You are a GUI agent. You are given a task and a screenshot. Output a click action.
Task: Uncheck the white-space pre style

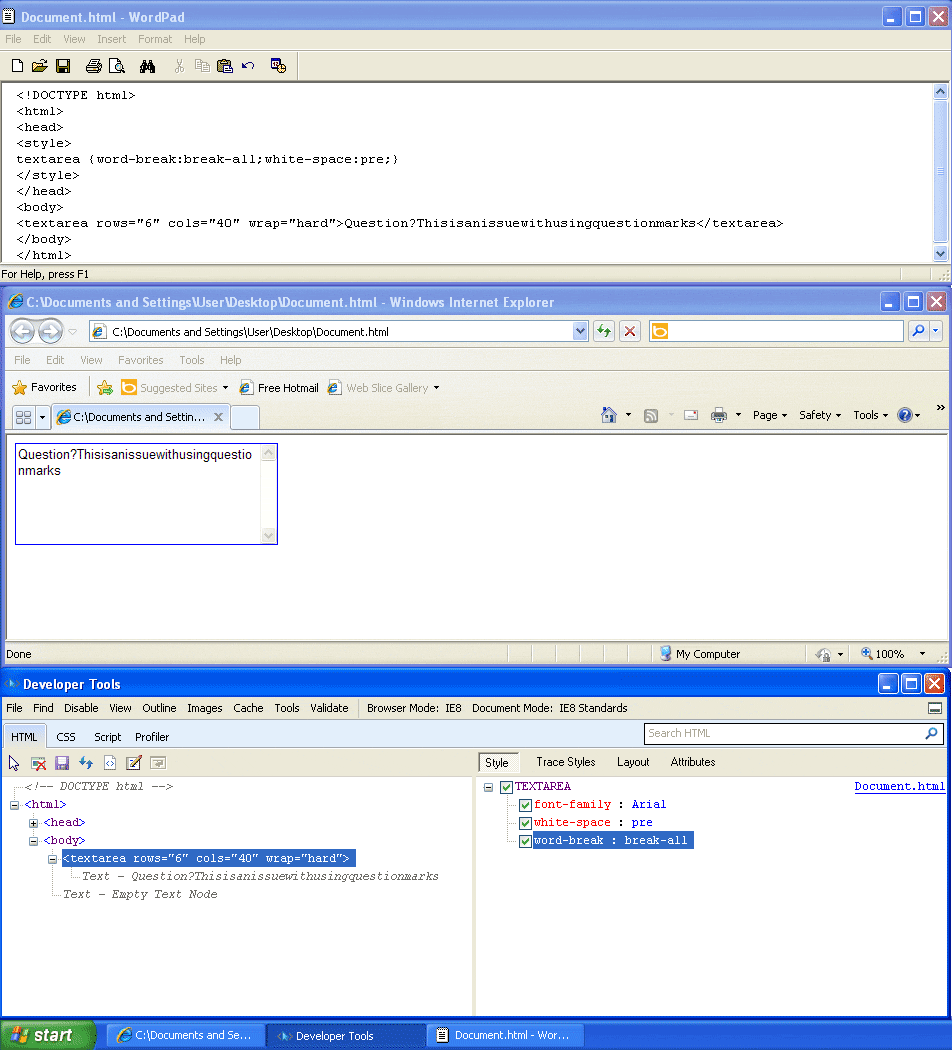pos(525,822)
